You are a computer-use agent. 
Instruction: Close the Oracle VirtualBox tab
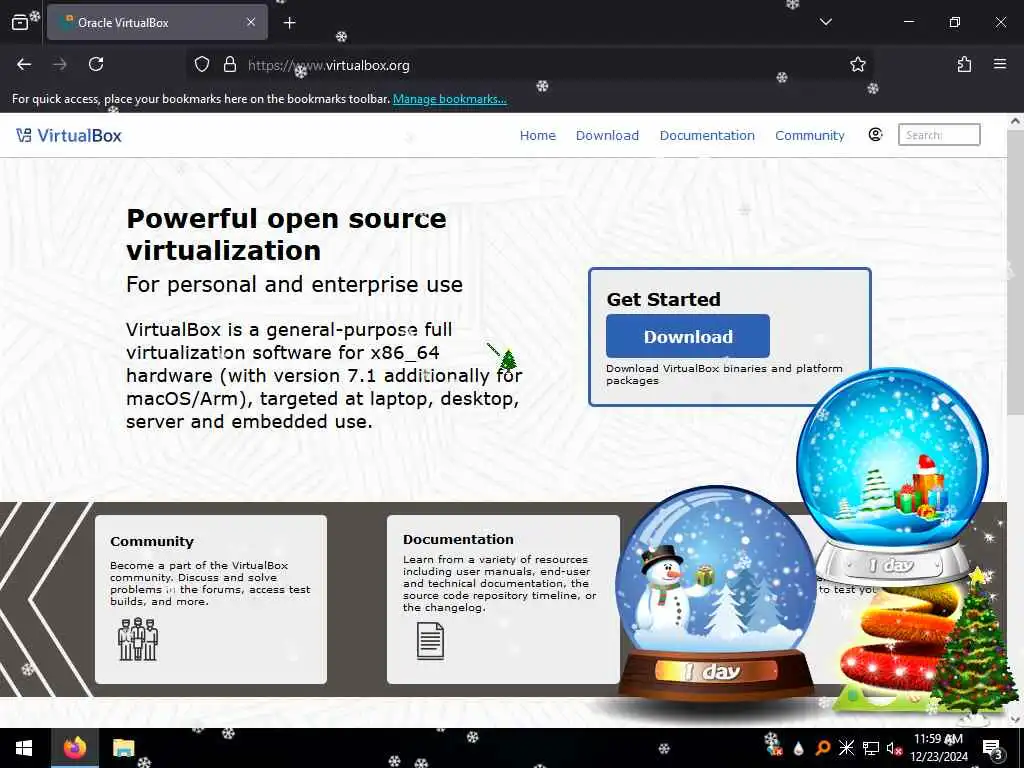pyautogui.click(x=251, y=22)
